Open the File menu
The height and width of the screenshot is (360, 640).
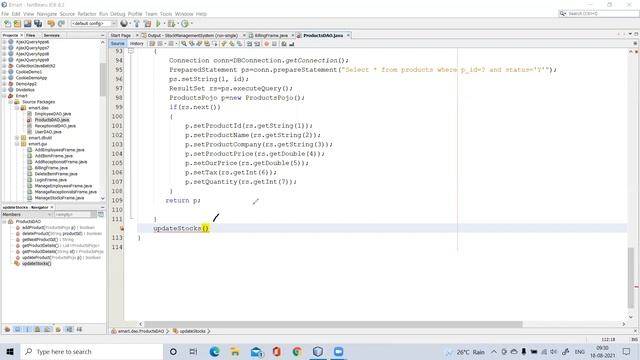coord(5,14)
